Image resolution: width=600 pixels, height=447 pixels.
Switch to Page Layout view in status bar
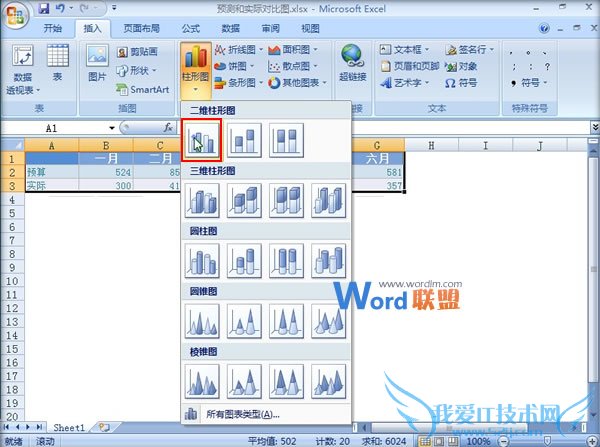click(x=439, y=441)
